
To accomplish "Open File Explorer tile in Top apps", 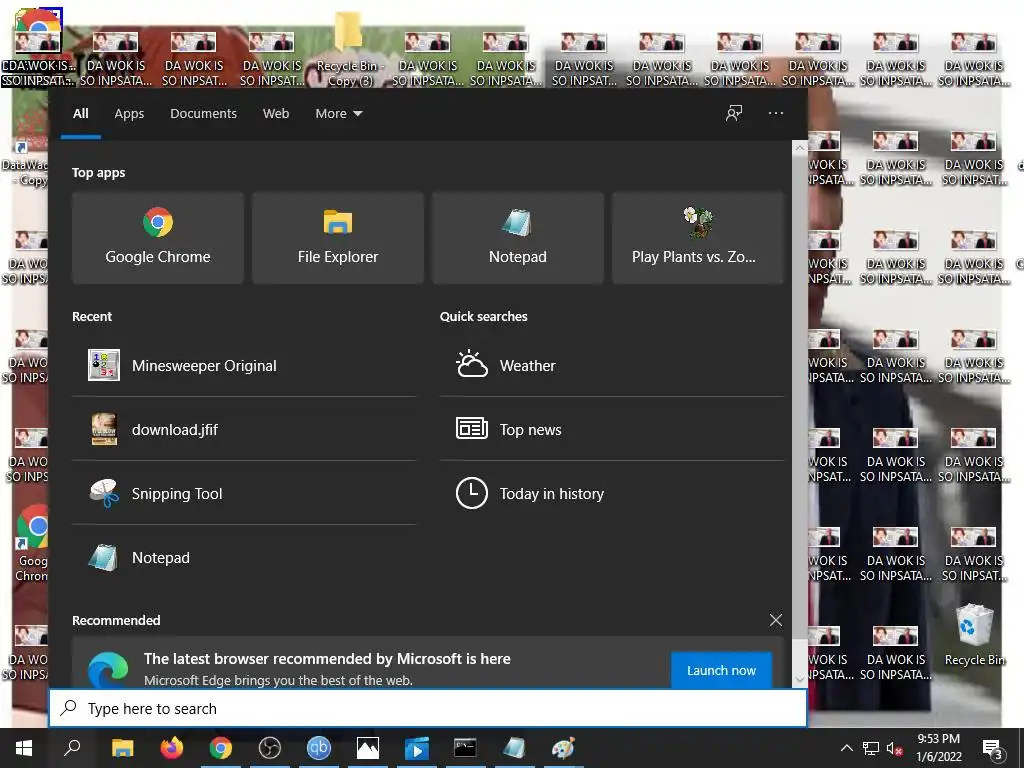I will click(338, 238).
